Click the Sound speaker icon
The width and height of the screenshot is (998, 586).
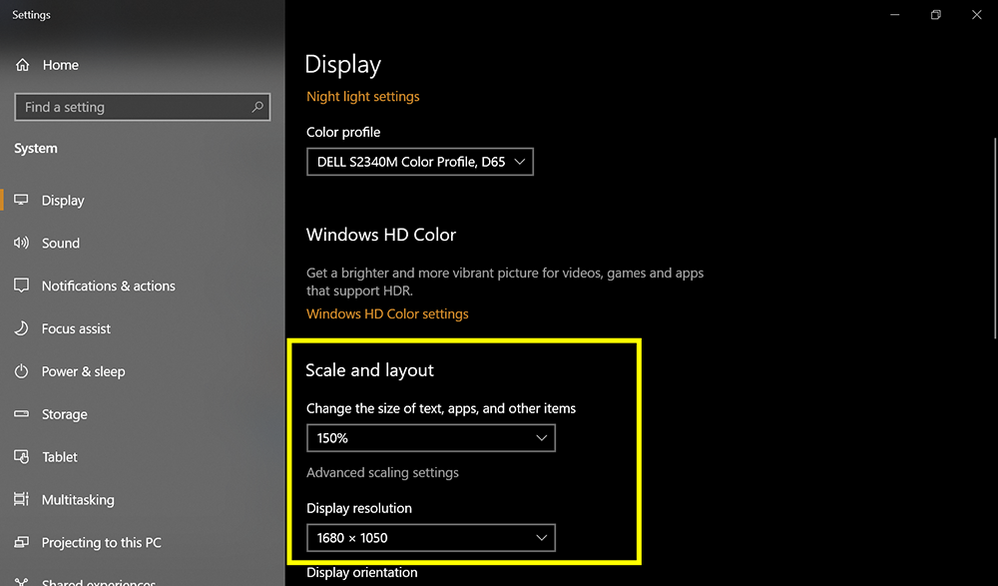(x=22, y=243)
